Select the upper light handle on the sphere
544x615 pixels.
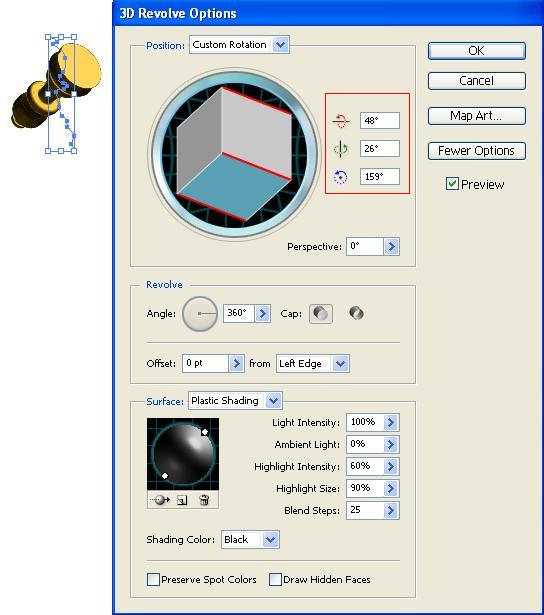point(204,432)
